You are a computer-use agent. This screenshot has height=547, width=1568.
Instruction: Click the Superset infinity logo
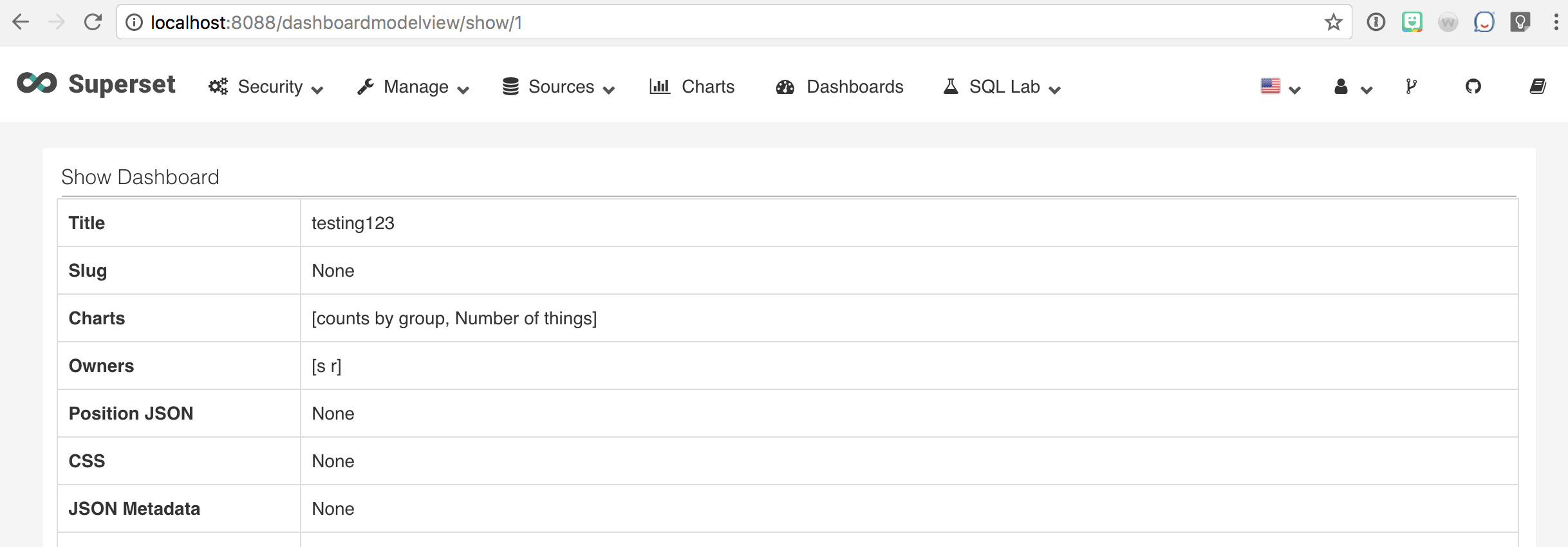(36, 84)
